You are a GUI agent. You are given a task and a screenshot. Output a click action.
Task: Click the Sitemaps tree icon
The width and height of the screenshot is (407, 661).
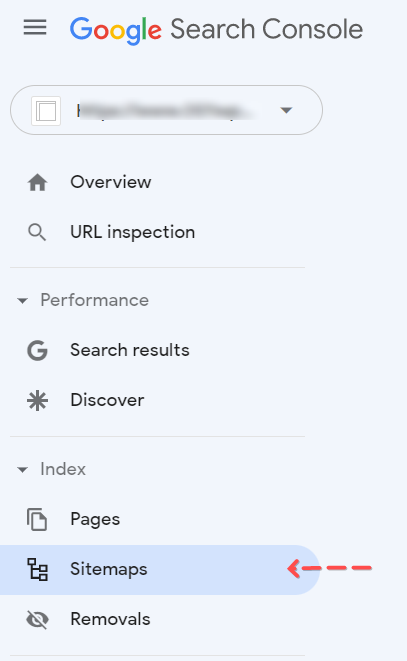click(x=38, y=569)
